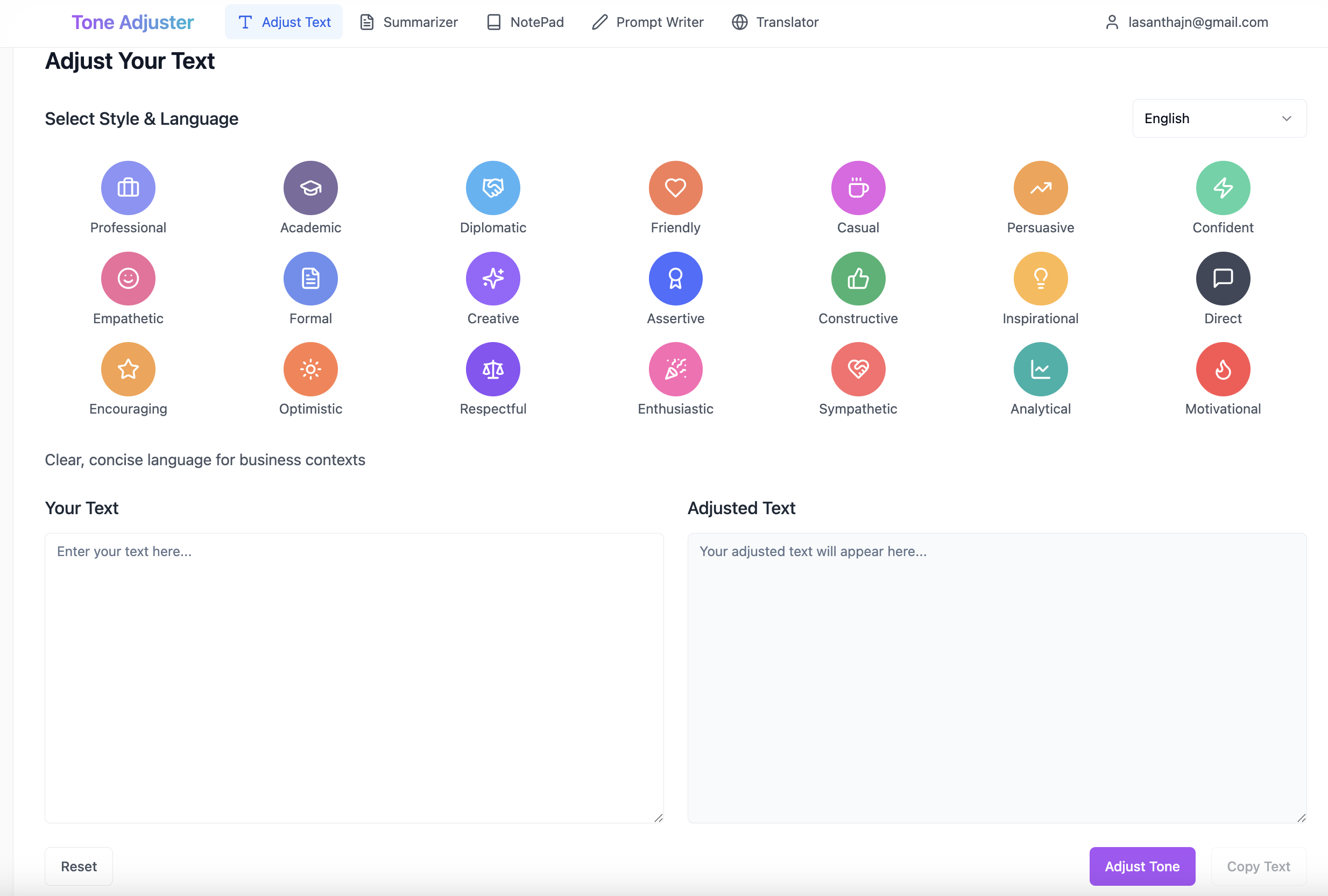Click the Adjust Tone button
1328x896 pixels.
coord(1142,866)
